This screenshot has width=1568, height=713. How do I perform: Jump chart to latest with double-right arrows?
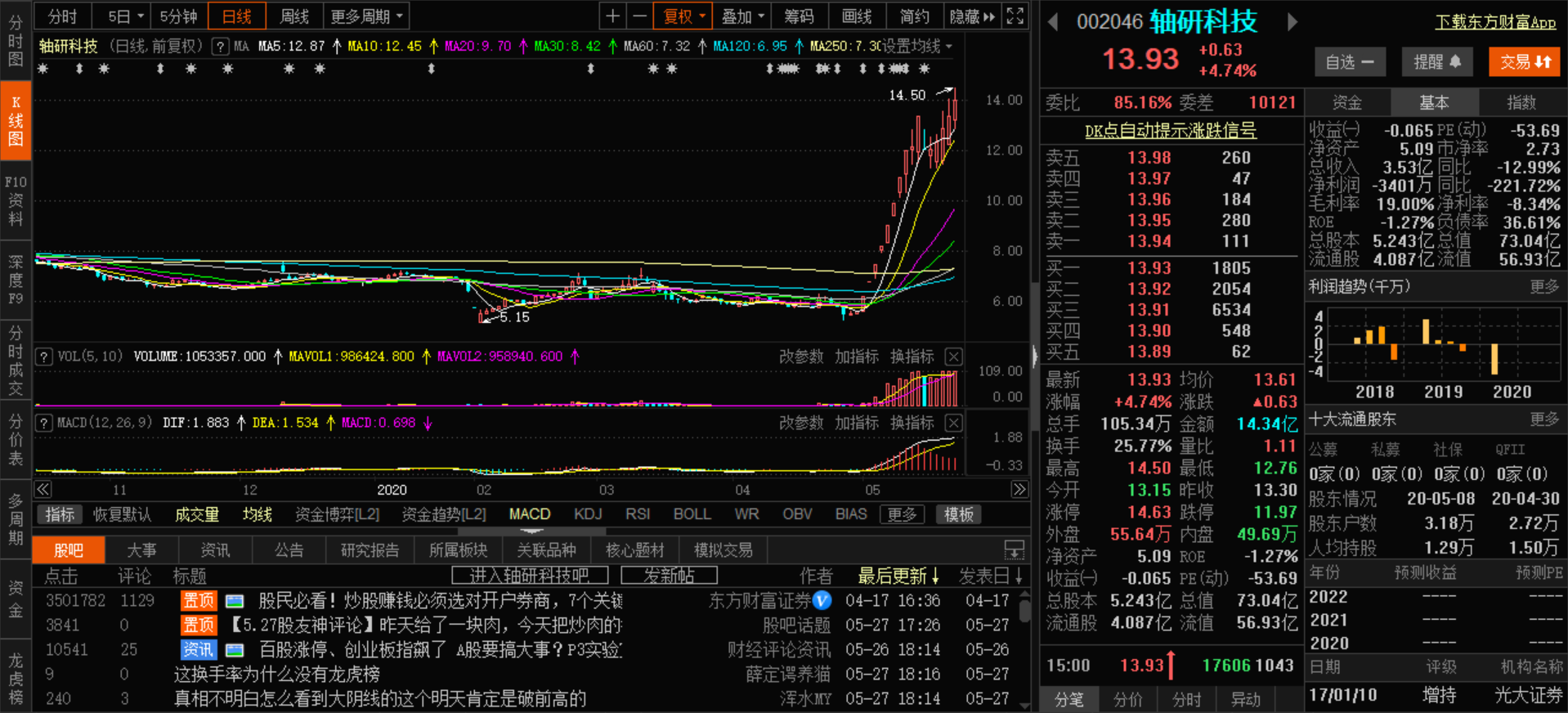tap(1019, 489)
